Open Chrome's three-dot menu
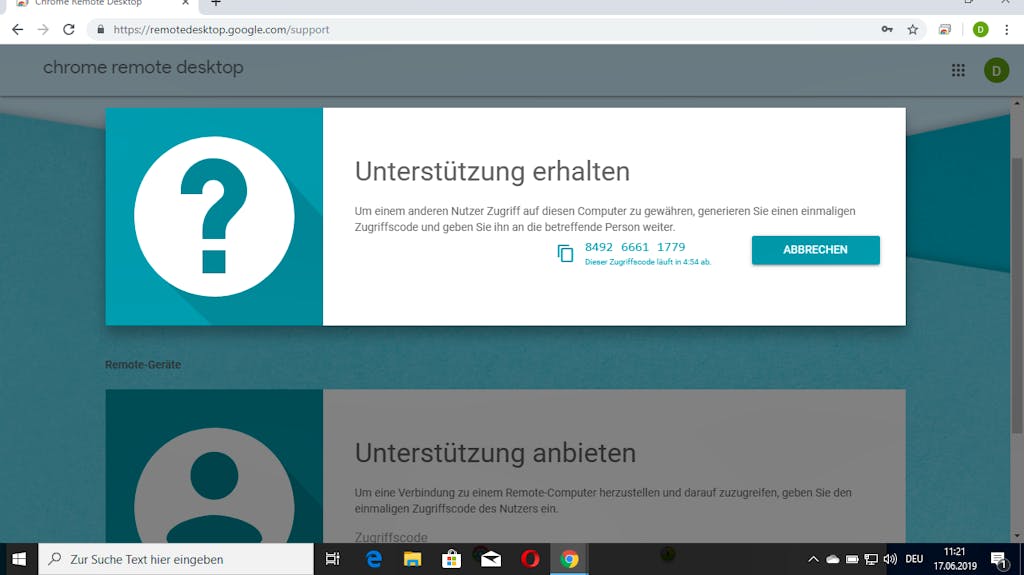The height and width of the screenshot is (575, 1024). (1006, 29)
